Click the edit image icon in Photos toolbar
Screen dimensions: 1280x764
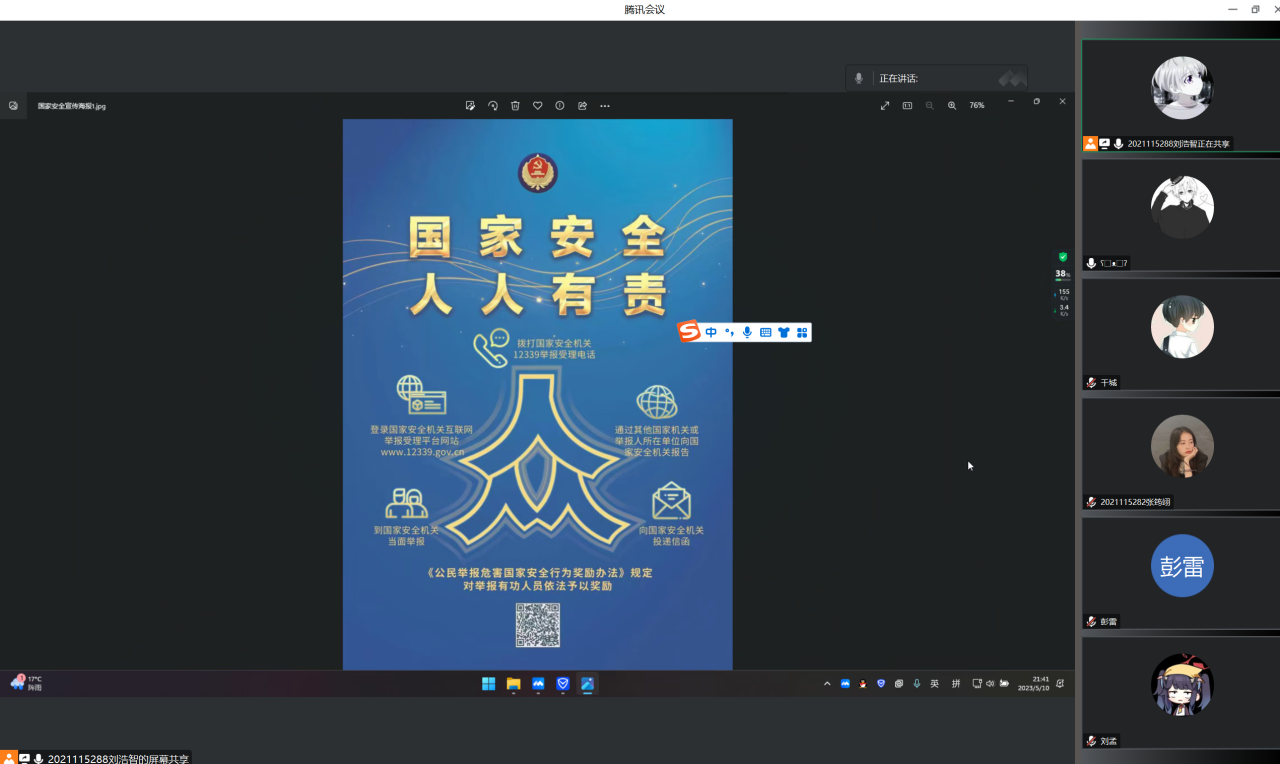click(x=470, y=105)
